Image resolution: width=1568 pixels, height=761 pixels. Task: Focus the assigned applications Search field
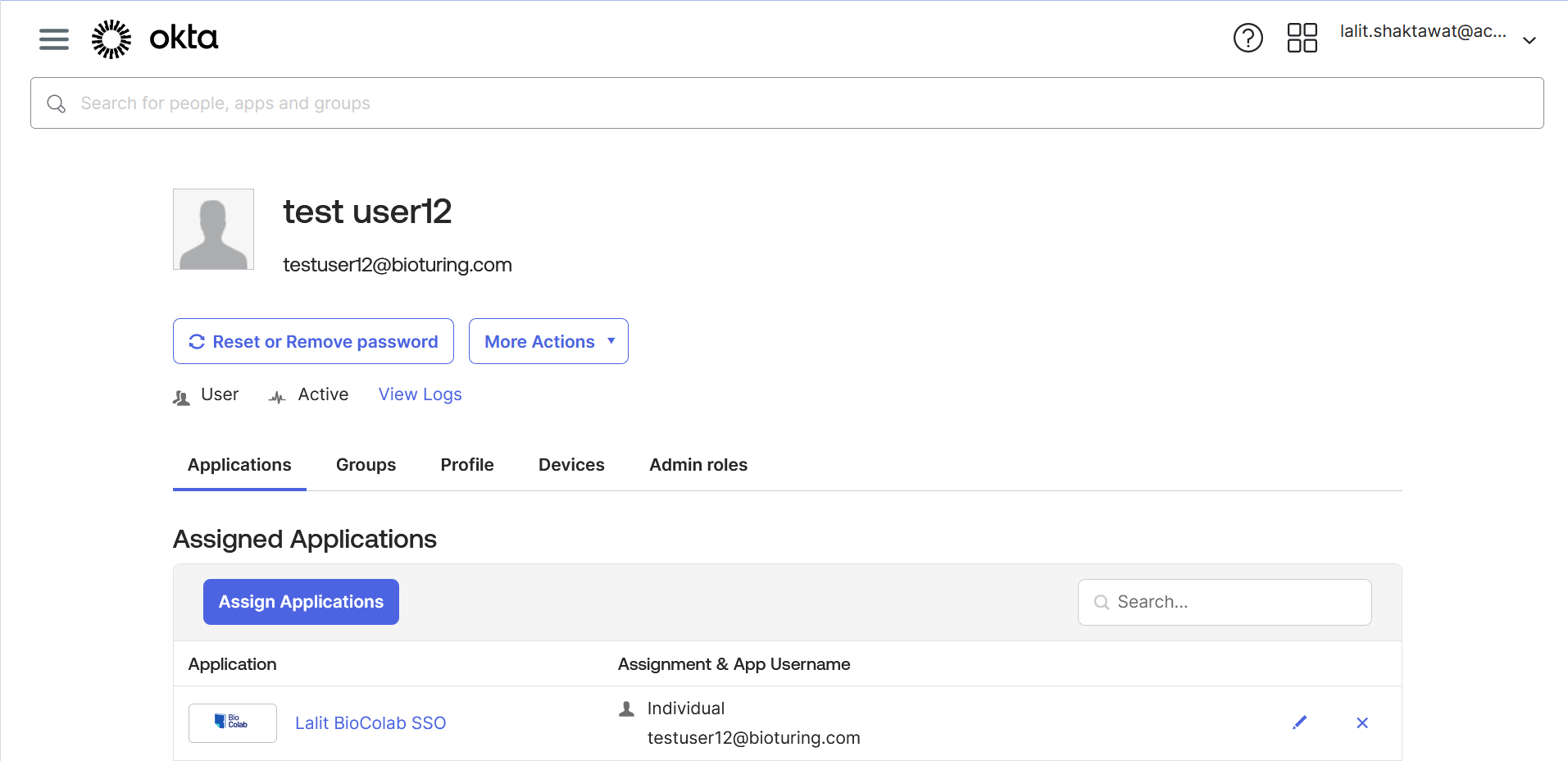(1225, 602)
